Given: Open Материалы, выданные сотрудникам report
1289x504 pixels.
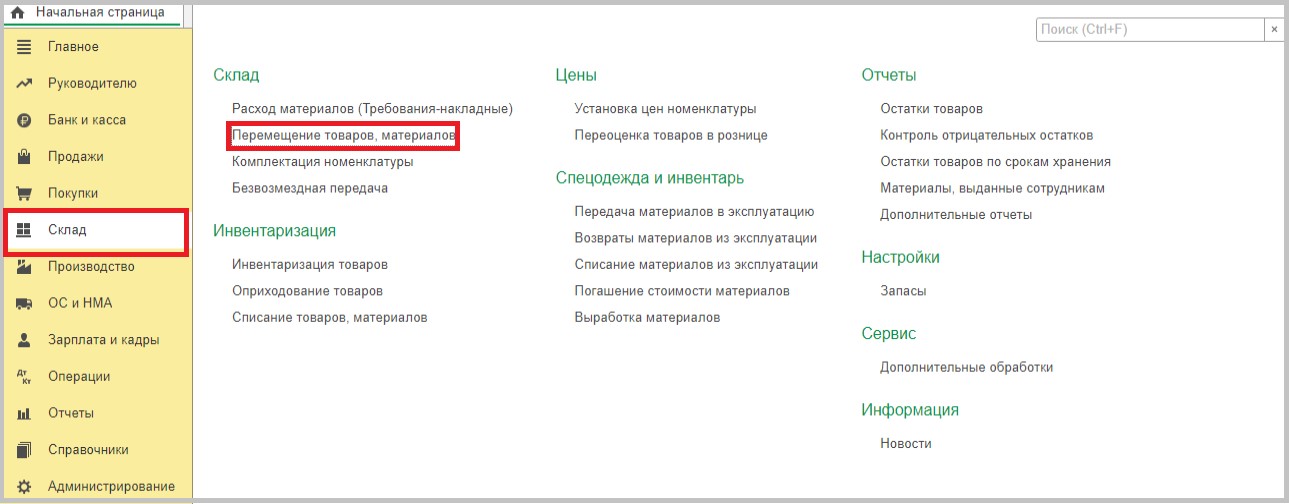Looking at the screenshot, I should [x=992, y=188].
